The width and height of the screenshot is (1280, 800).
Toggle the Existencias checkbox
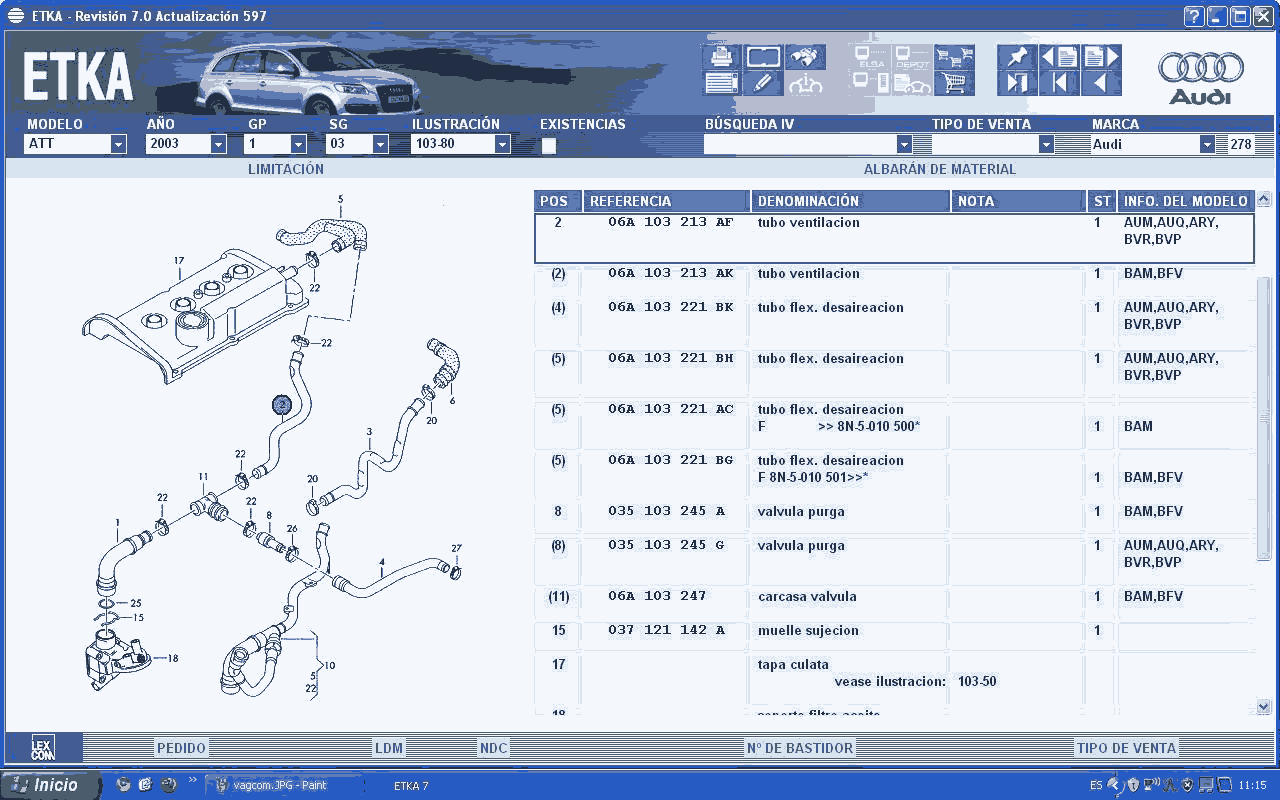click(549, 145)
